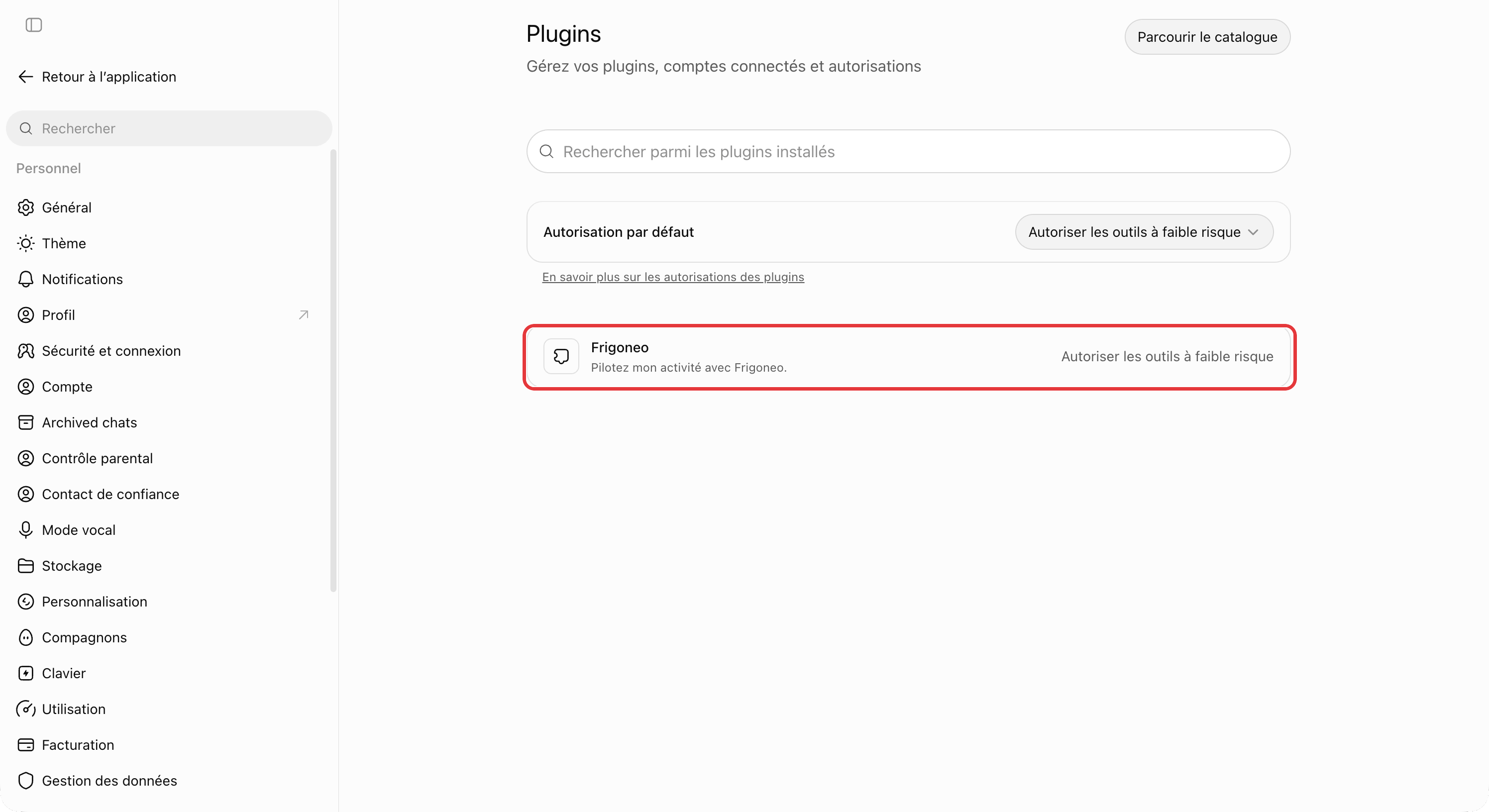Focus the installed plugins search field

908,151
